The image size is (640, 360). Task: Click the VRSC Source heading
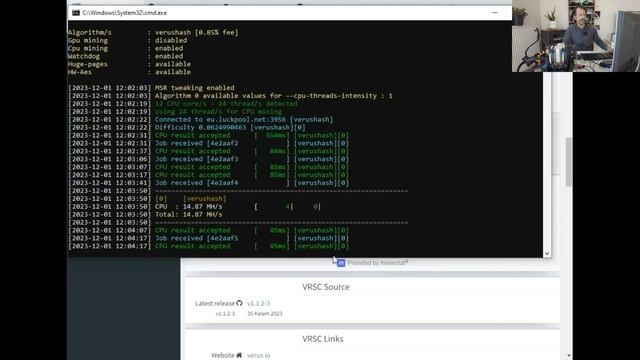point(326,287)
